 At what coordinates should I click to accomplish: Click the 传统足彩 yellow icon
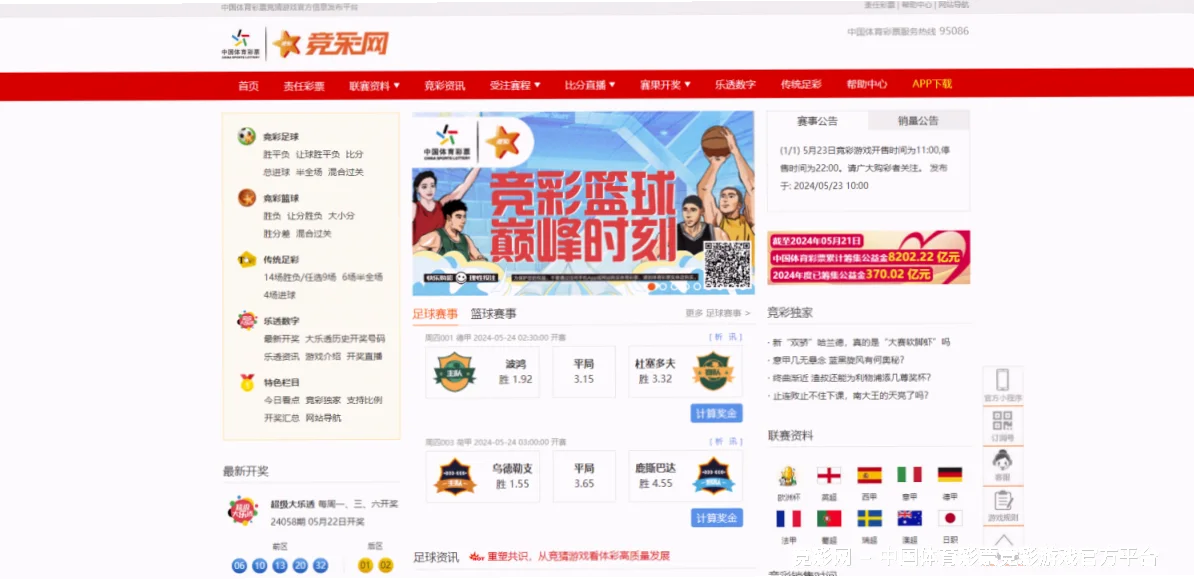coord(247,260)
